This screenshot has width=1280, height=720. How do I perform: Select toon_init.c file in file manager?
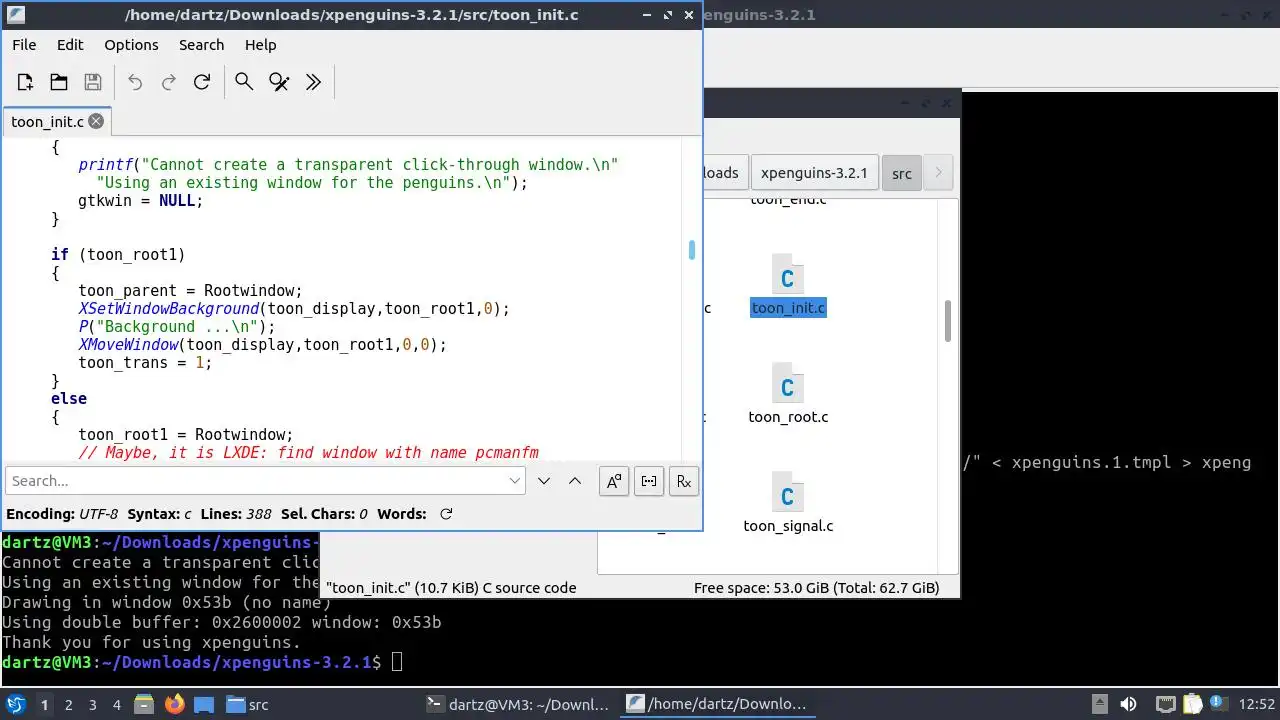(788, 287)
